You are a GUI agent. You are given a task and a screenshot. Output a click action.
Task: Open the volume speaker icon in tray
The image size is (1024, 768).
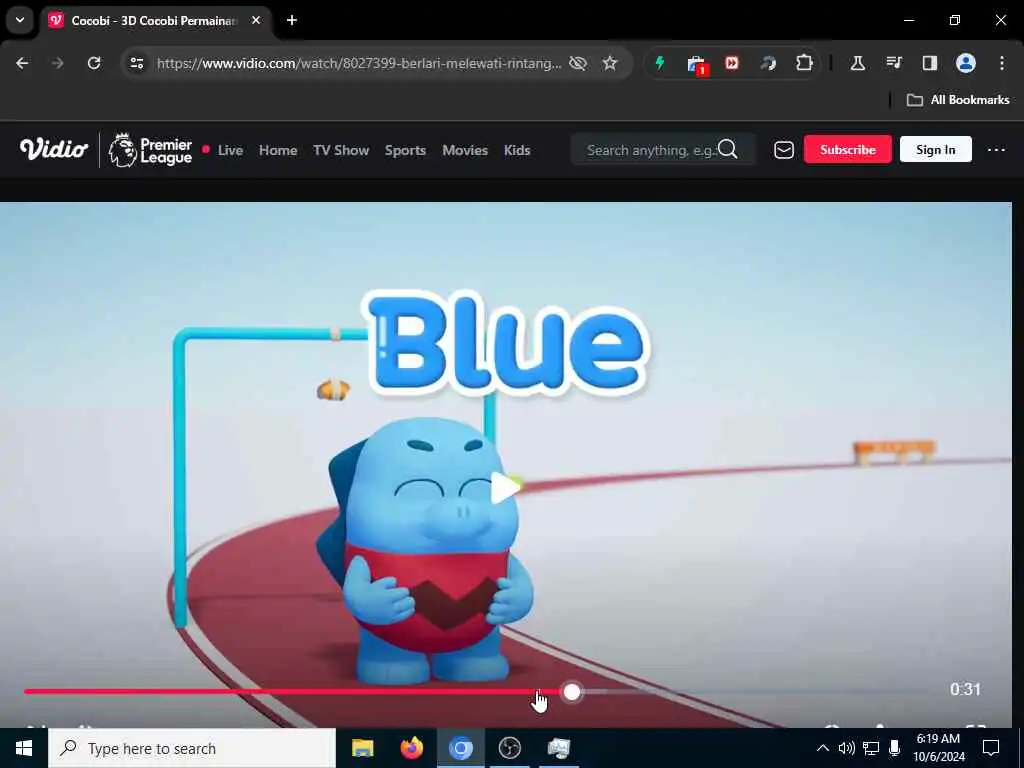click(846, 748)
